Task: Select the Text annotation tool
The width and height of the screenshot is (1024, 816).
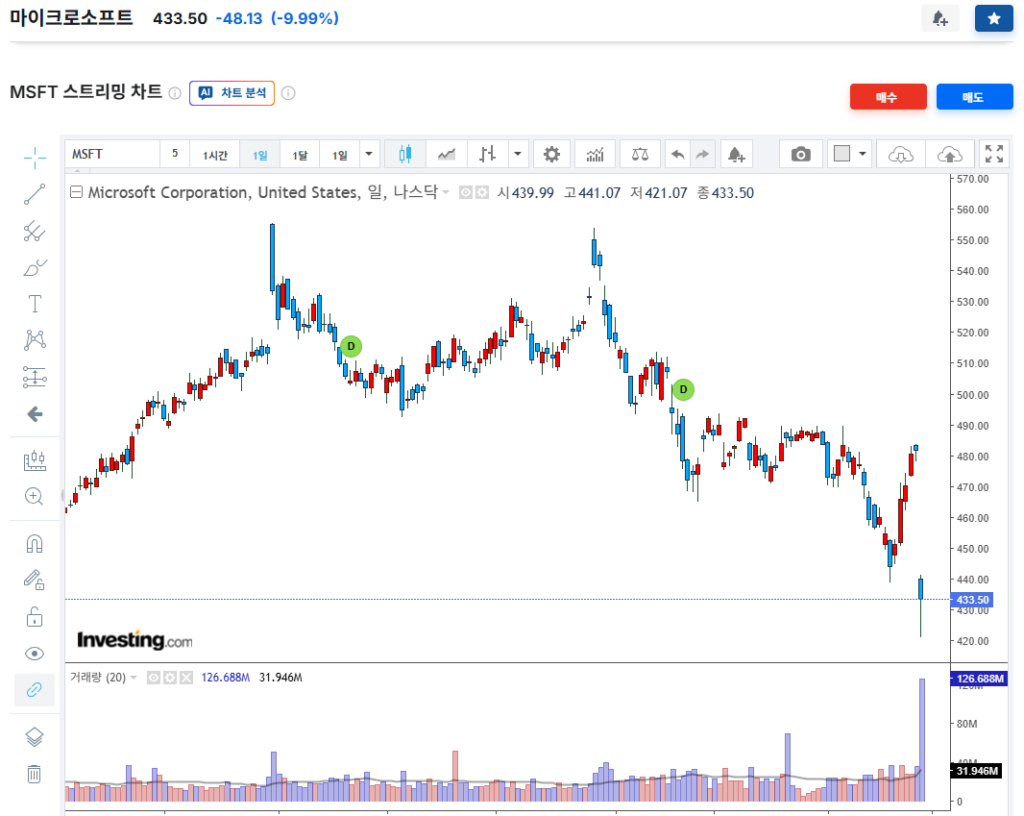Action: pos(34,304)
